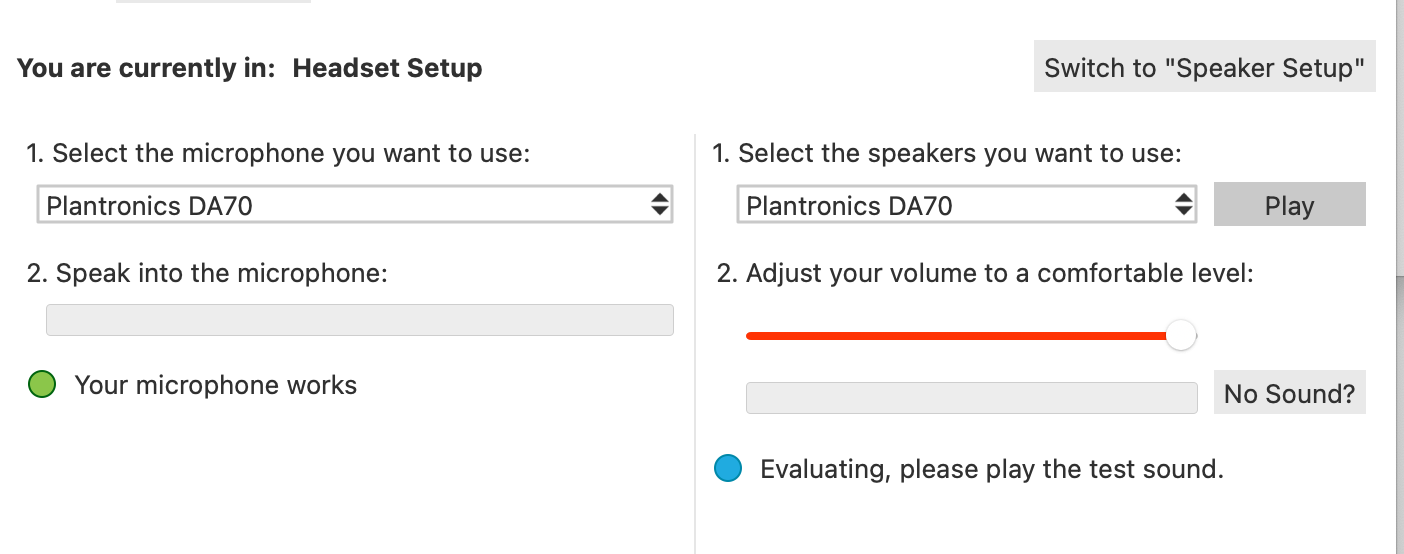Screen dimensions: 1404x554
Task: Play the speaker test sound
Action: coord(1289,204)
